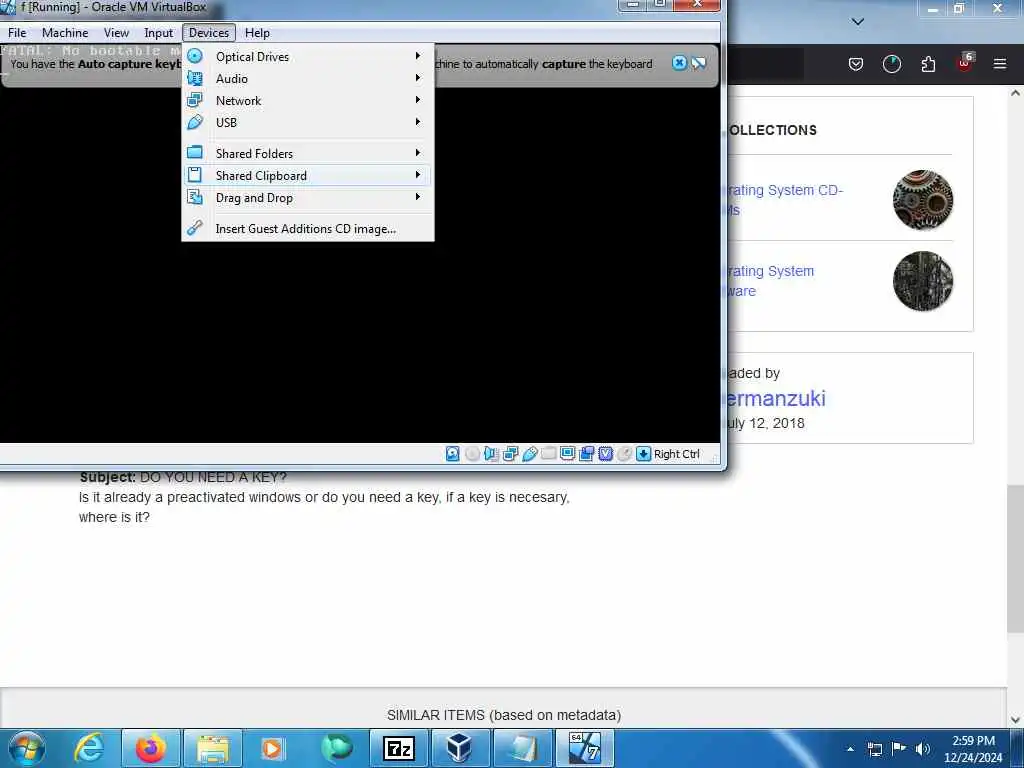This screenshot has height=768, width=1024.
Task: Click hard disk activity indicator in status bar
Action: point(453,454)
